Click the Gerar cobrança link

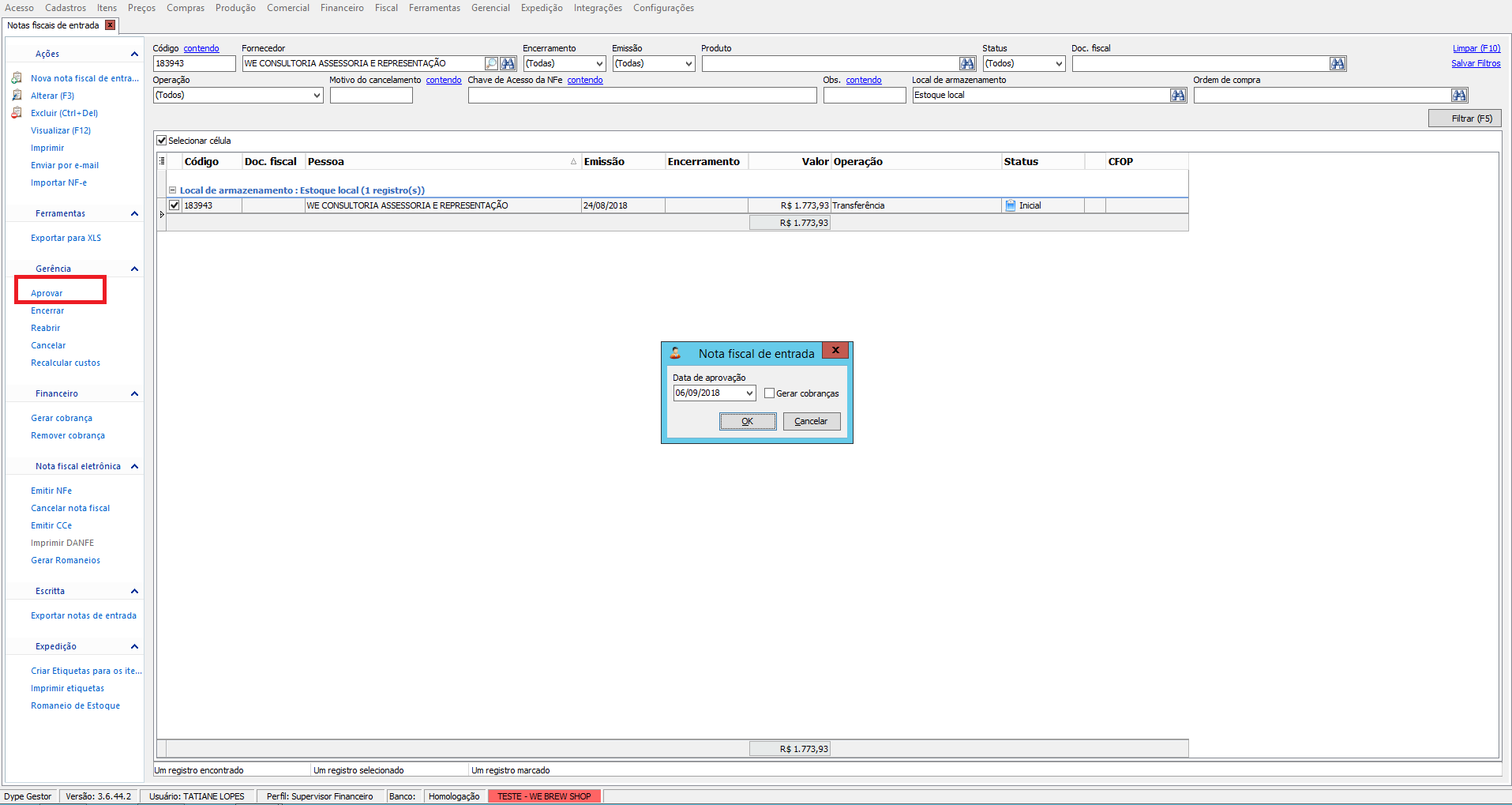click(x=62, y=418)
